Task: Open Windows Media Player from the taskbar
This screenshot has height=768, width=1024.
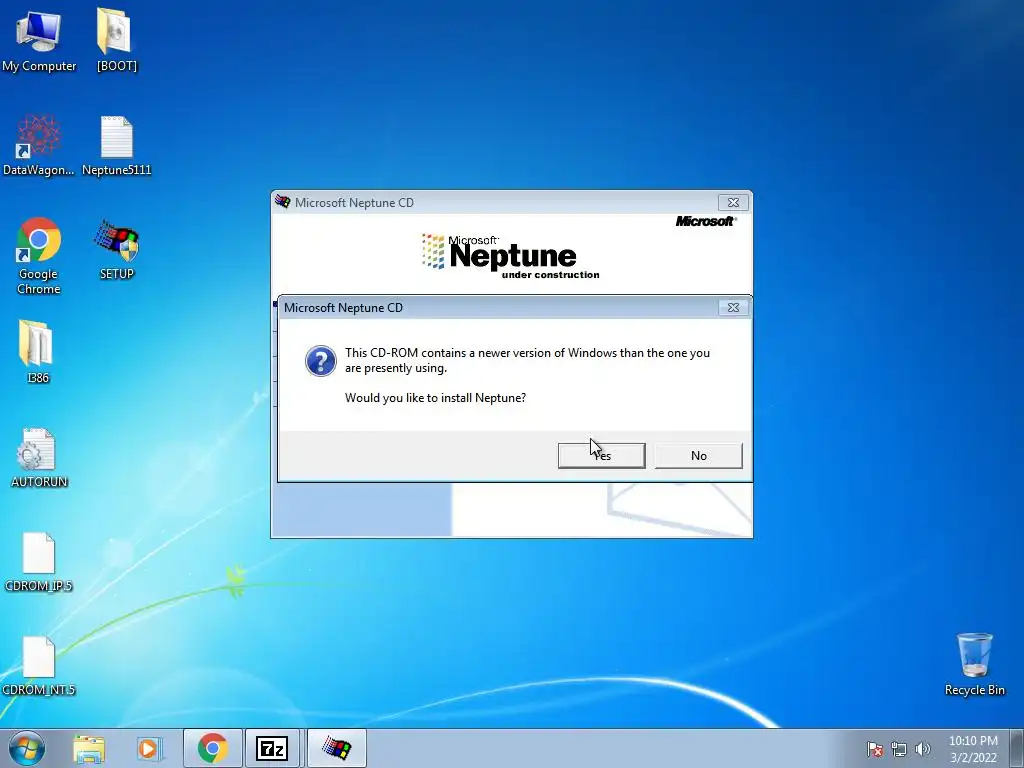Action: [149, 748]
